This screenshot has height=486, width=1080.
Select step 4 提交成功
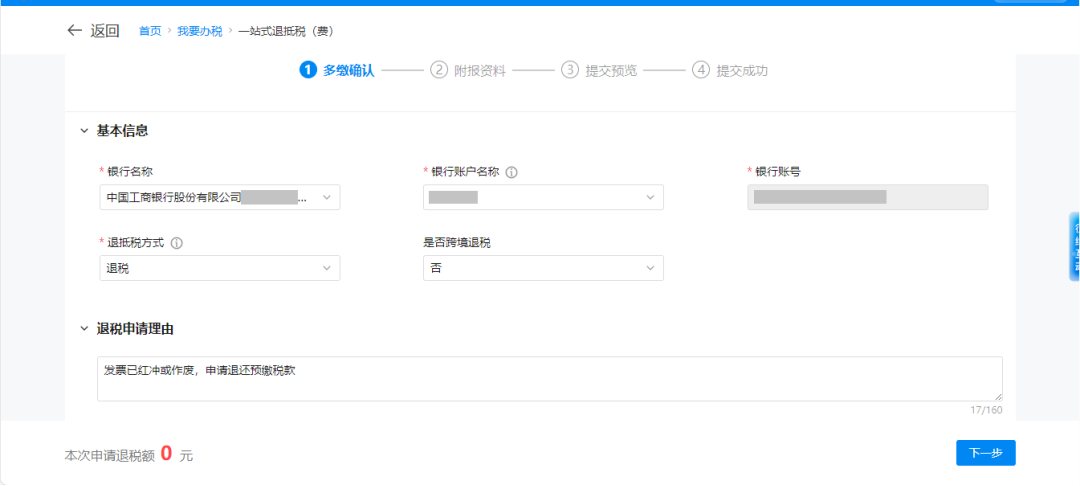730,70
